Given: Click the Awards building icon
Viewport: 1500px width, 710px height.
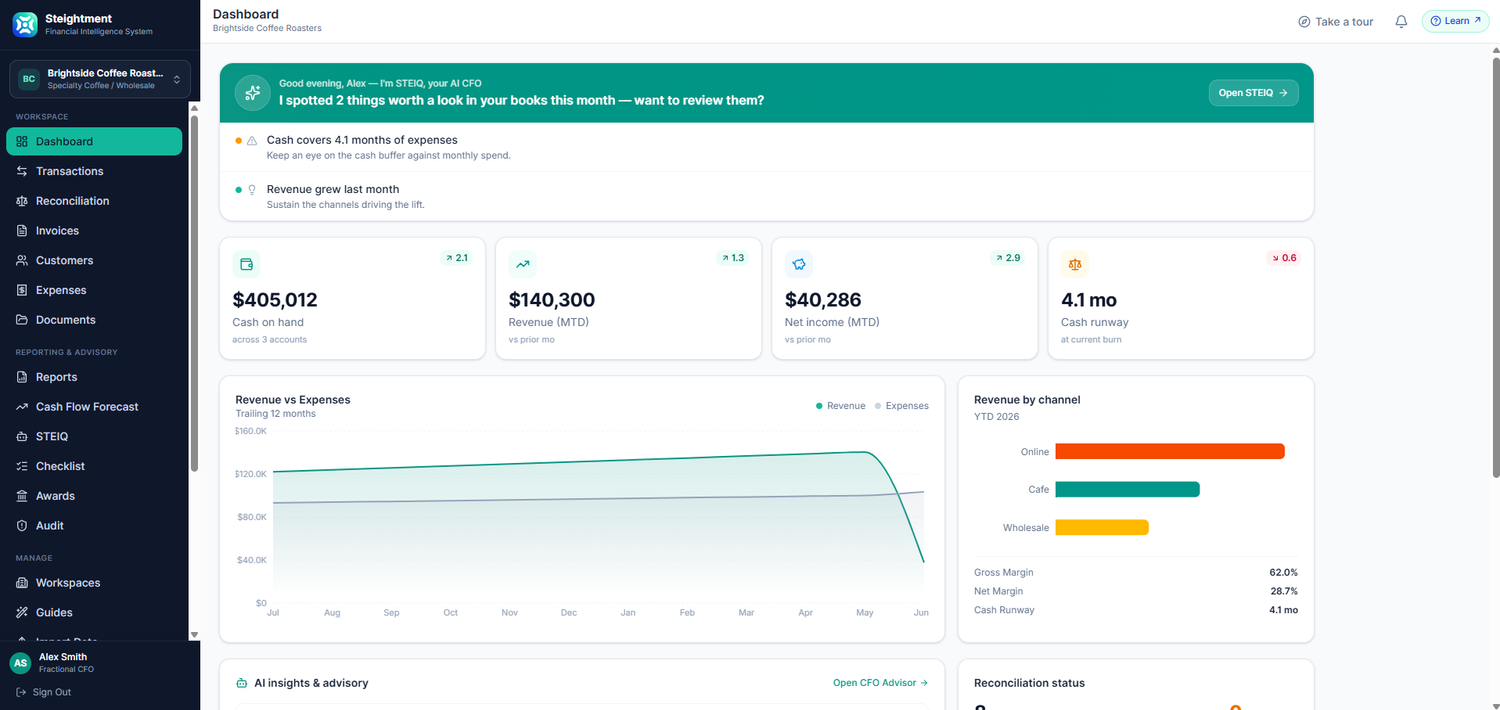Looking at the screenshot, I should coord(22,496).
